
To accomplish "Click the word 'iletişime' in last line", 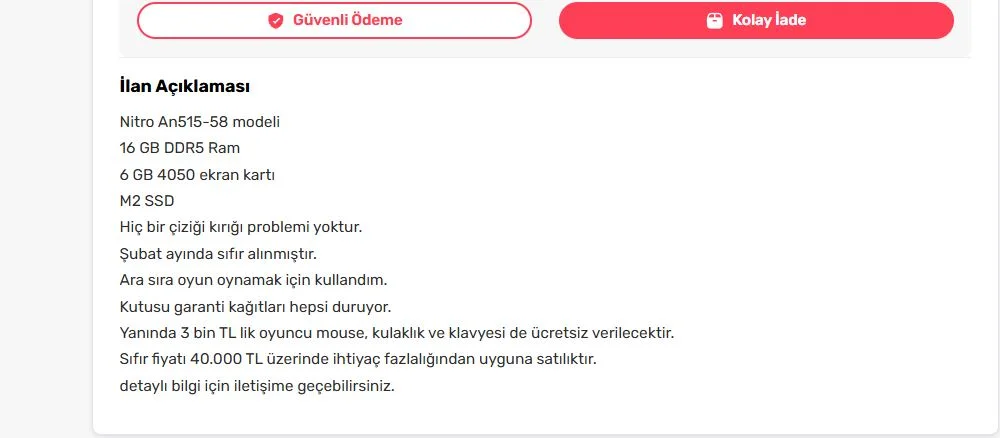I will point(284,385).
